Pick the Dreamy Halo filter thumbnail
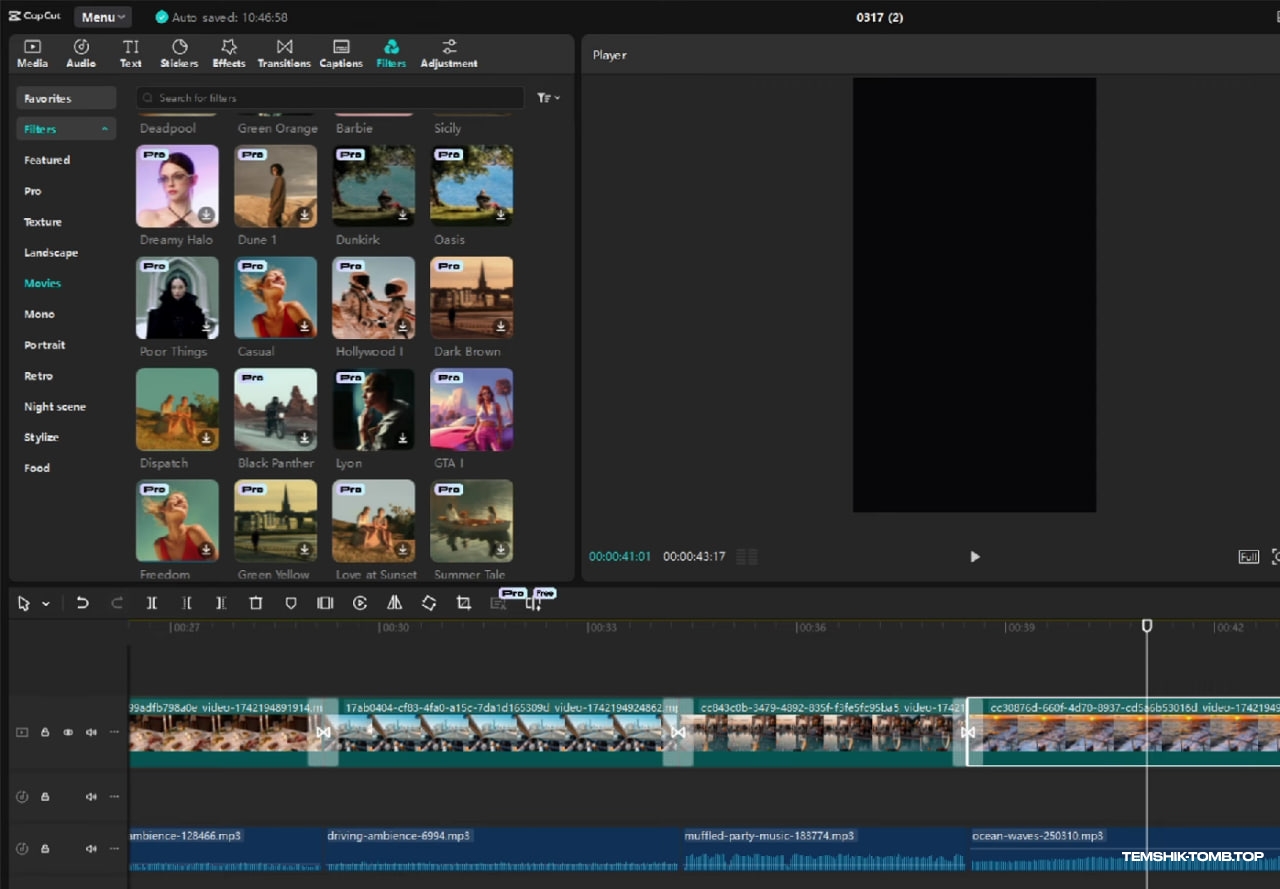 [177, 186]
